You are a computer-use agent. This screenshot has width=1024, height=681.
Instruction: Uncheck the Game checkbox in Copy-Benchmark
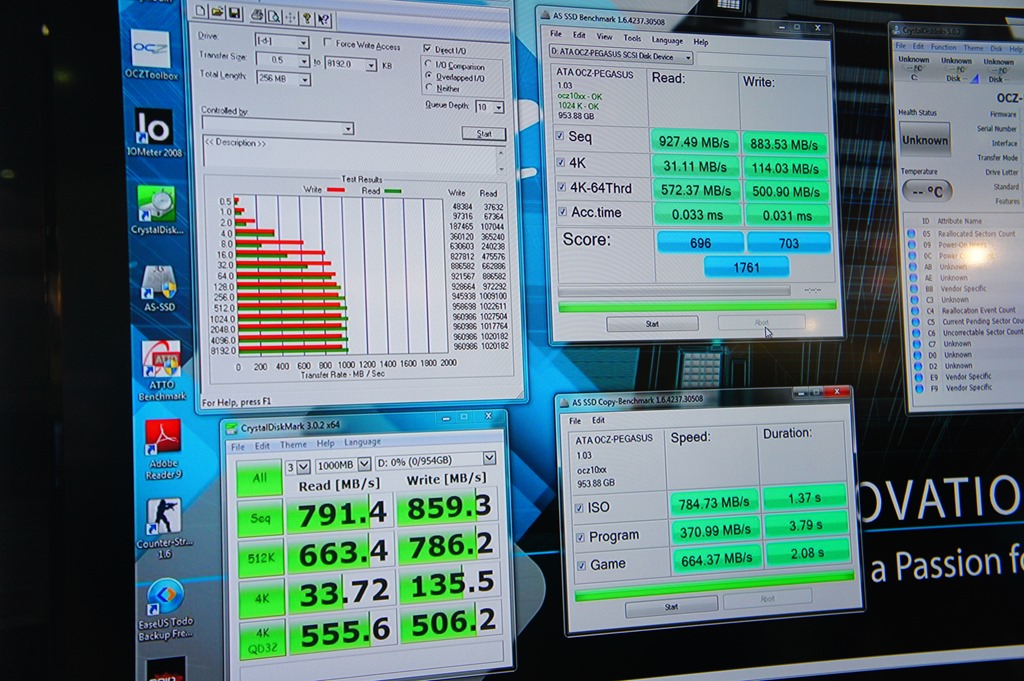click(x=581, y=565)
